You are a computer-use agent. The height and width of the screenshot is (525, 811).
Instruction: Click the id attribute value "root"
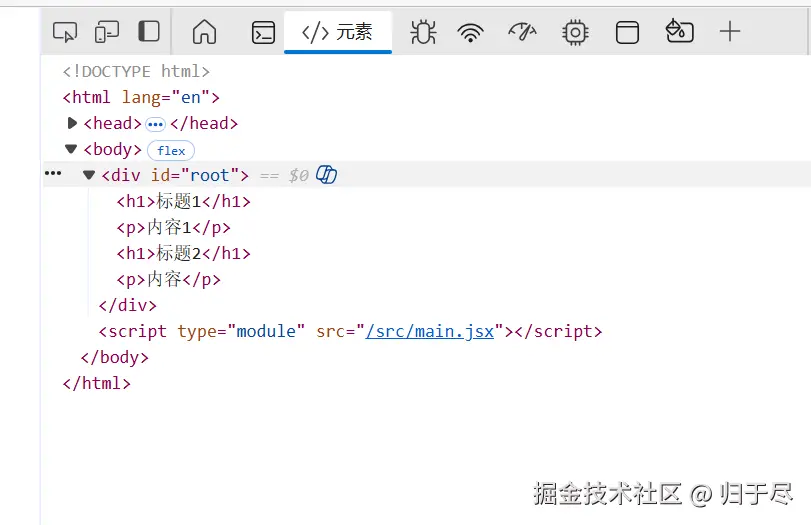[209, 175]
